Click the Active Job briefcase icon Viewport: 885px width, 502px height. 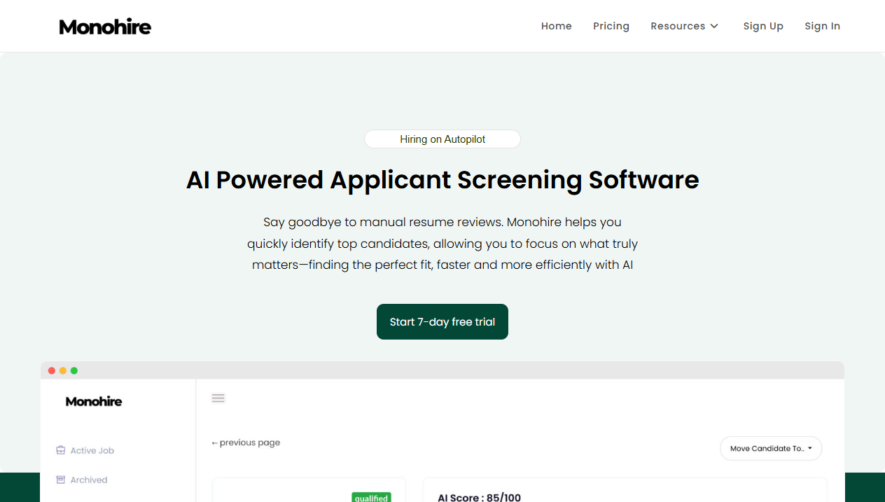(x=60, y=450)
